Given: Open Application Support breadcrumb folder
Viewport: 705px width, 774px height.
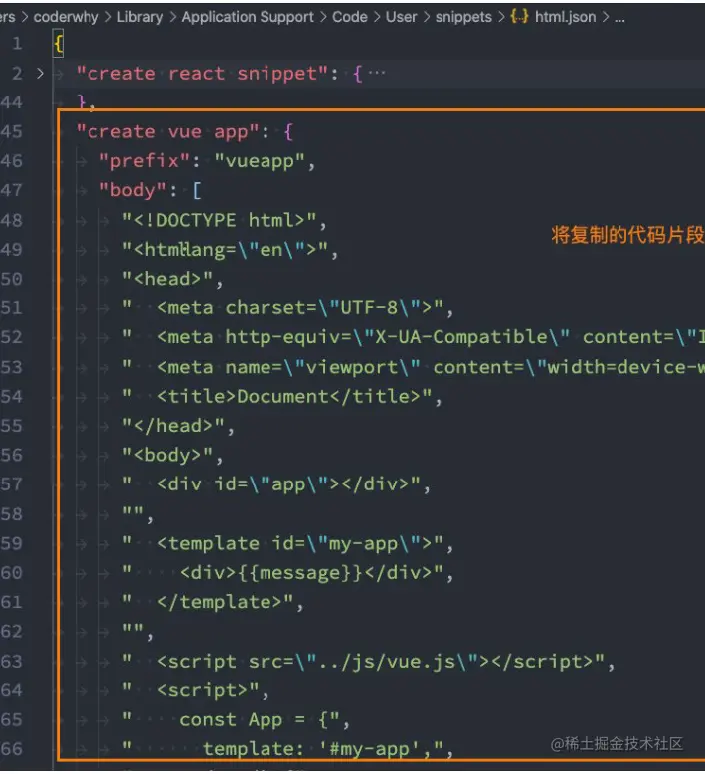Looking at the screenshot, I should click(247, 17).
